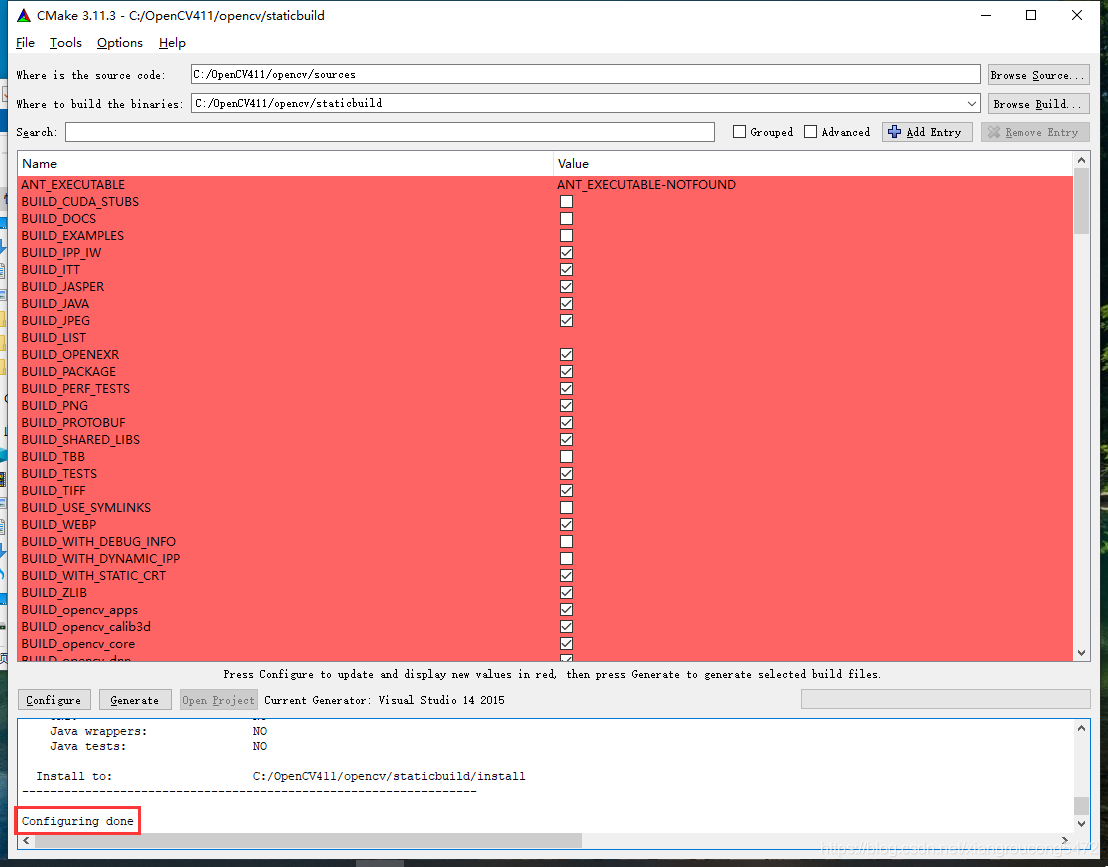Viewport: 1108px width, 867px height.
Task: Open the Help menu
Action: coord(172,42)
